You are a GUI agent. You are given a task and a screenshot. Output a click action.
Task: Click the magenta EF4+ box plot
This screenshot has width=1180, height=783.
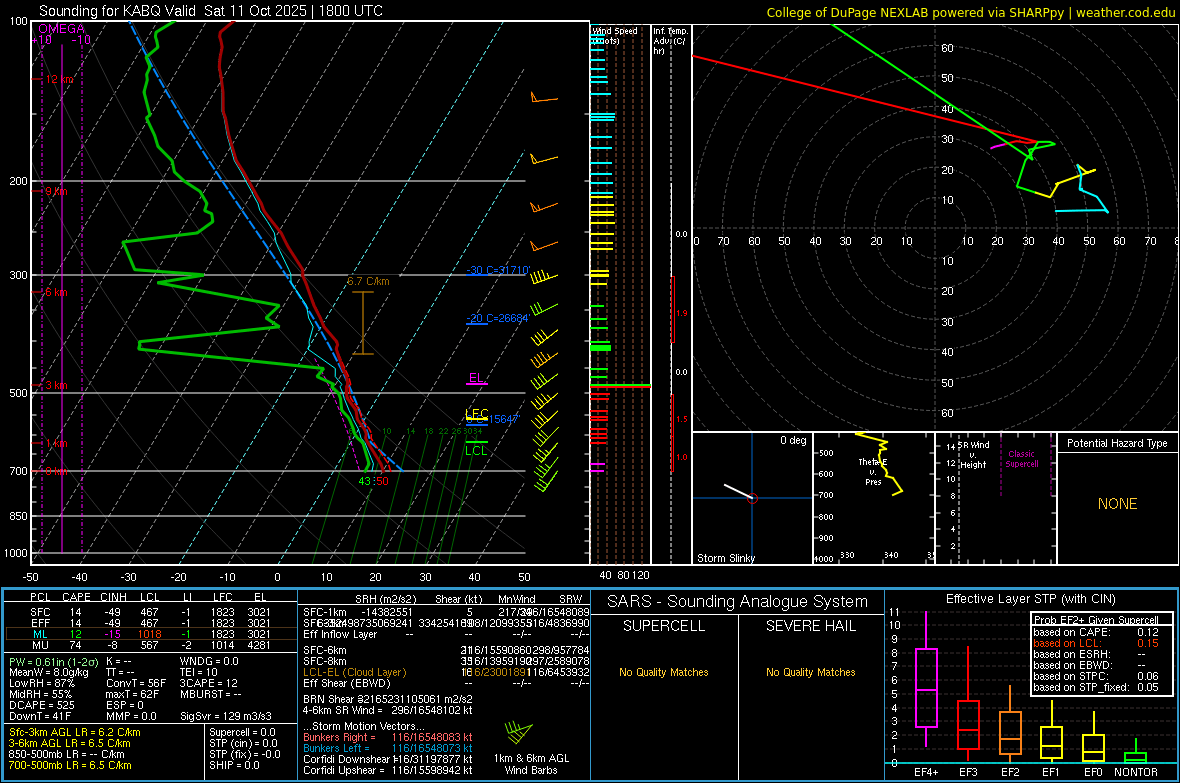pyautogui.click(x=926, y=688)
